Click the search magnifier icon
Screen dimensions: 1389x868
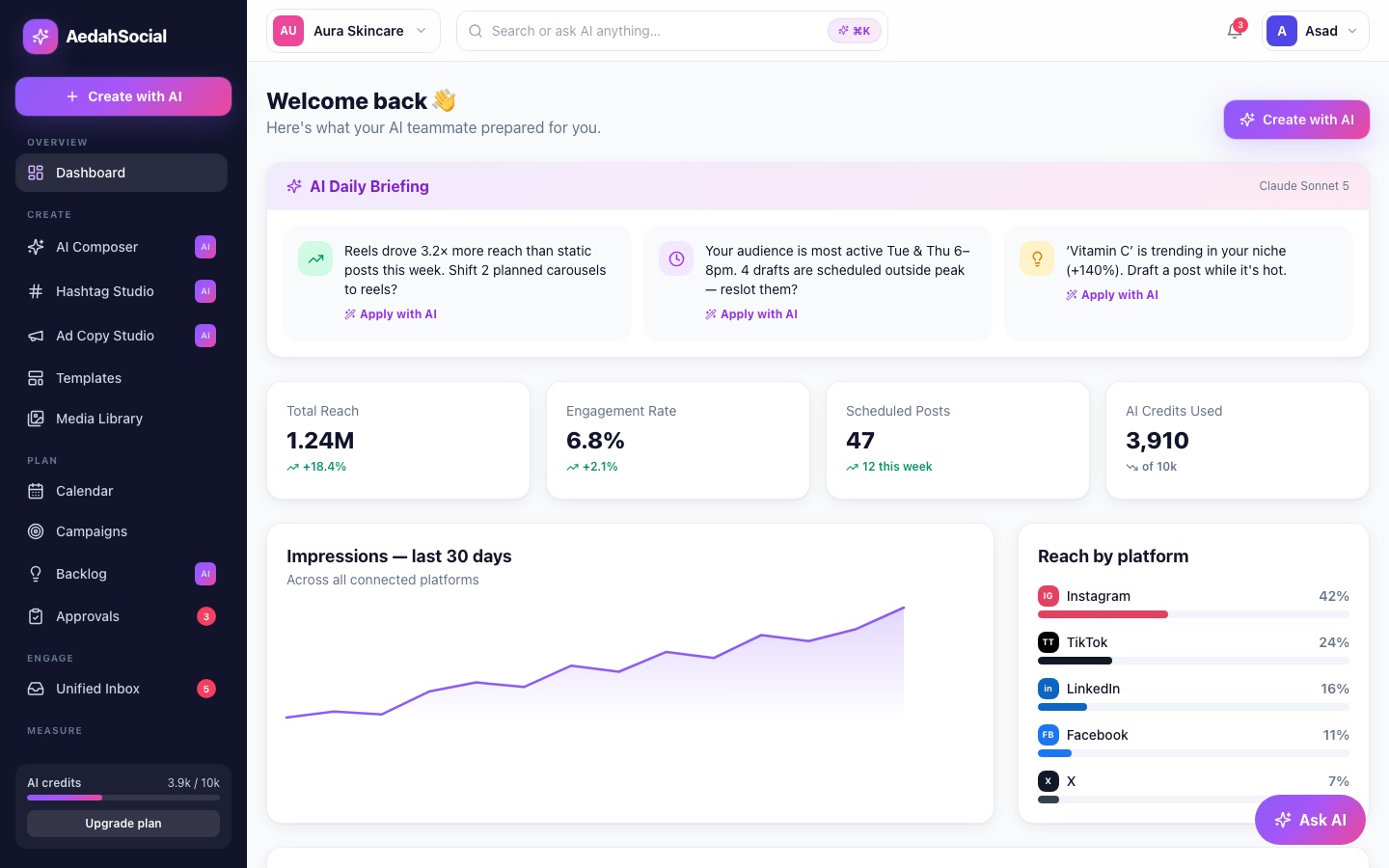pos(476,31)
